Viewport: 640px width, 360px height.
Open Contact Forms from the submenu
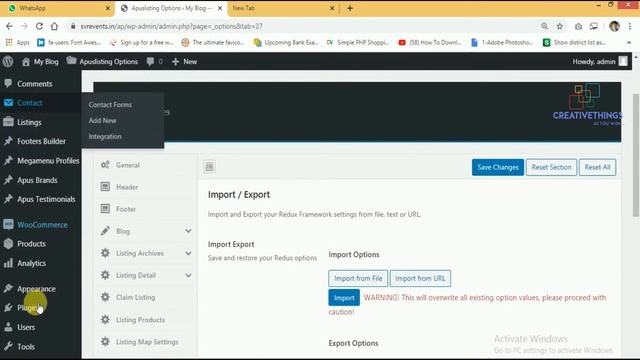[x=110, y=104]
